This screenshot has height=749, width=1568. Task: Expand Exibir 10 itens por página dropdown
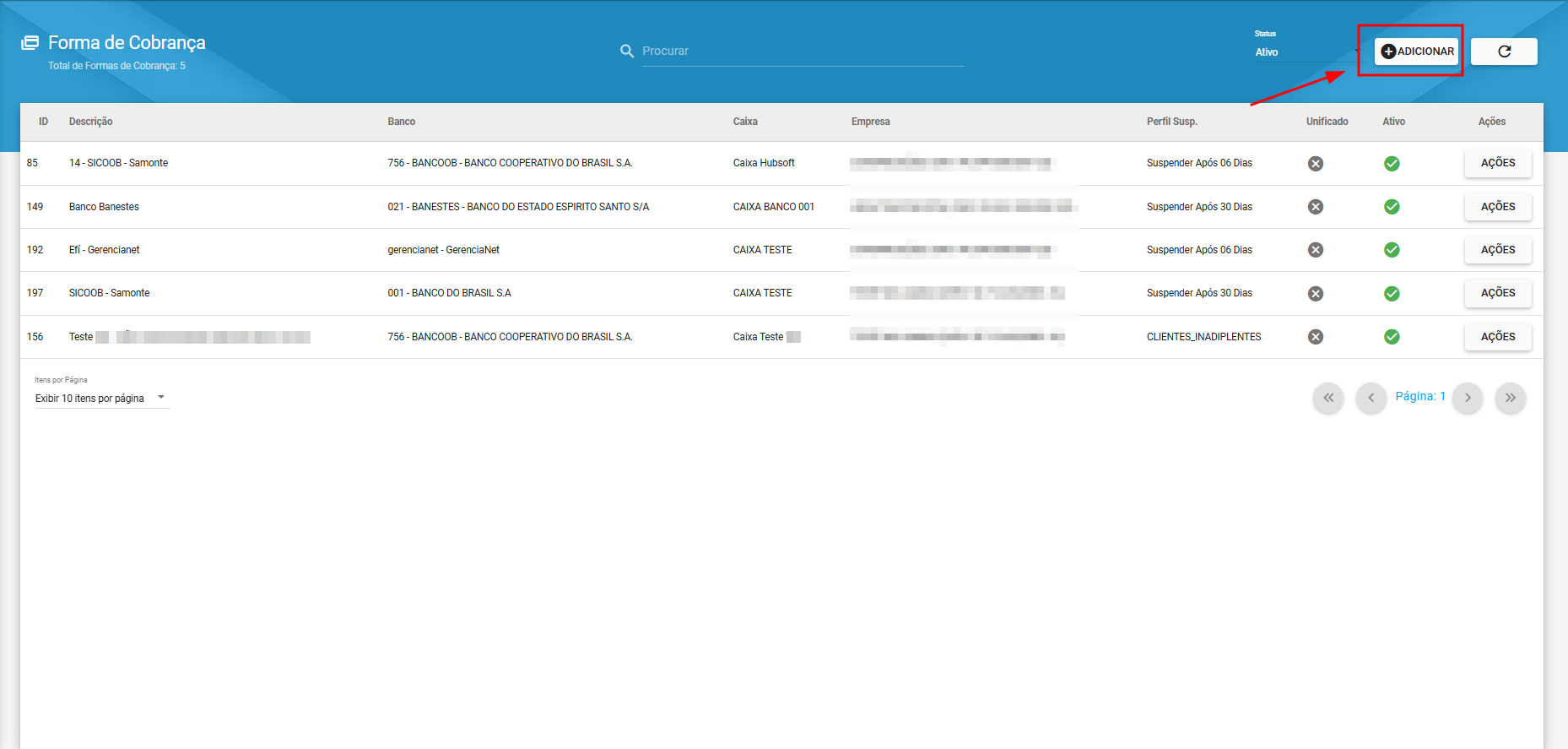pyautogui.click(x=102, y=399)
